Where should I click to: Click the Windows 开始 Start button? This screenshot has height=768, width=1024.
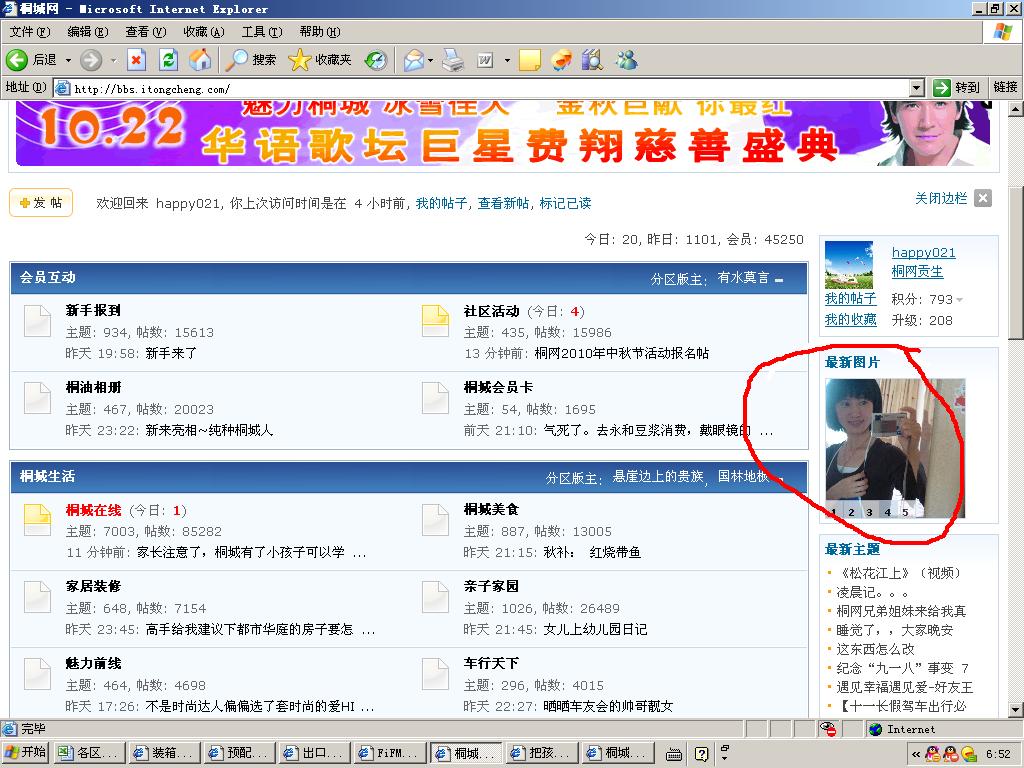tap(26, 752)
